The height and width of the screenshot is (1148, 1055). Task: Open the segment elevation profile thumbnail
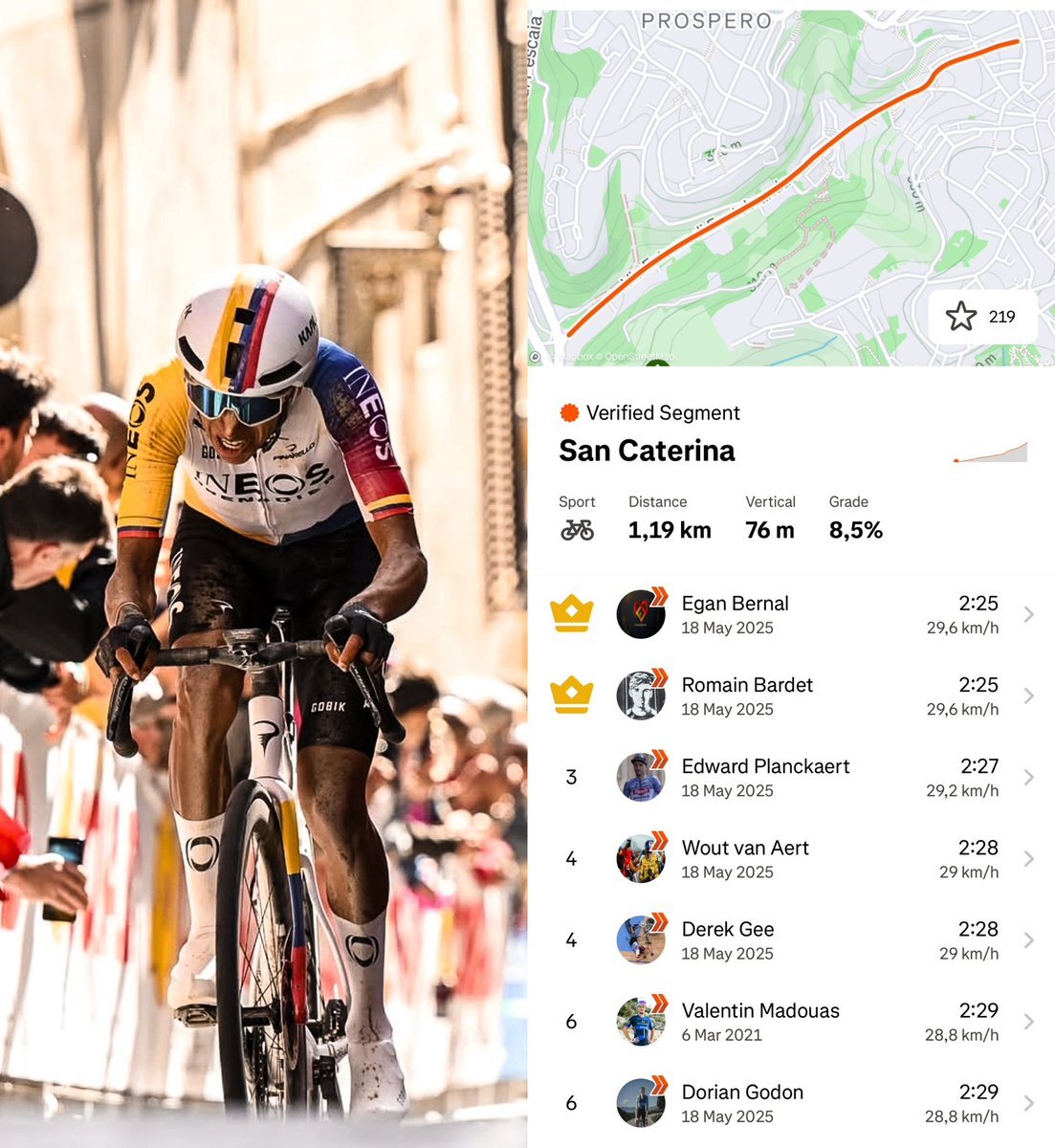(x=990, y=453)
